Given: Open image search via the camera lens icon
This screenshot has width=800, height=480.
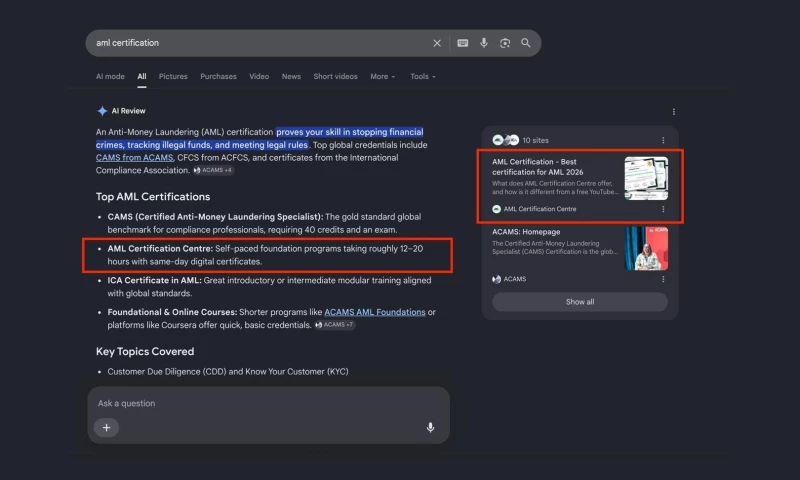Looking at the screenshot, I should (x=505, y=43).
